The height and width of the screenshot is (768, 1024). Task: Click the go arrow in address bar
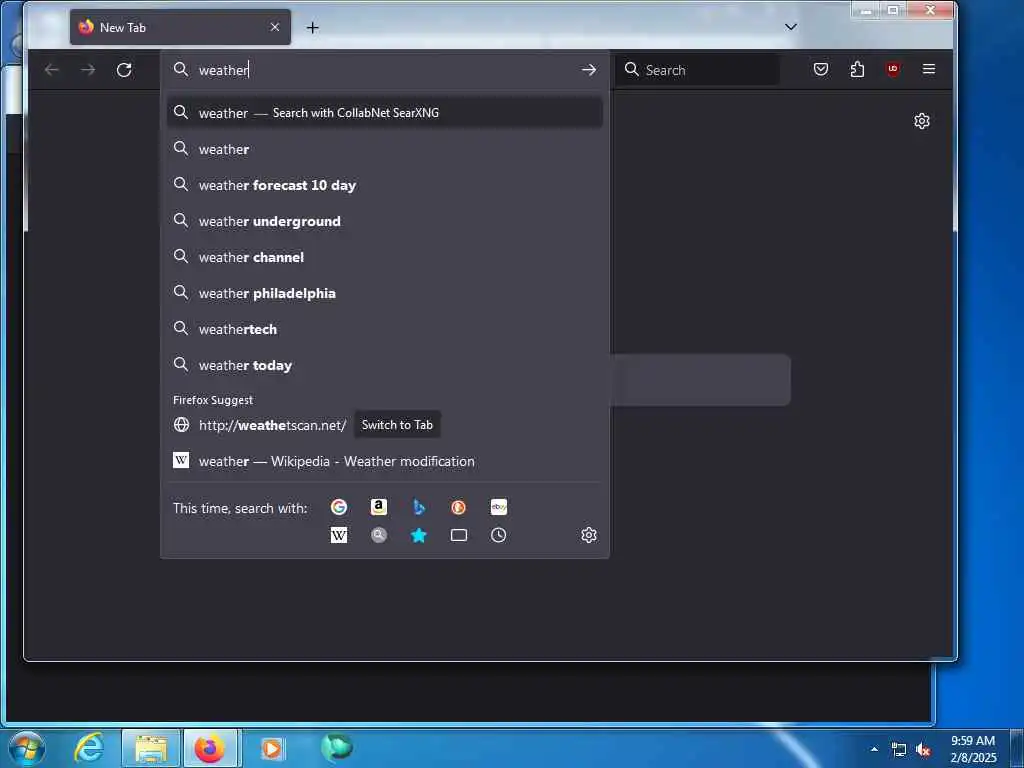click(588, 70)
